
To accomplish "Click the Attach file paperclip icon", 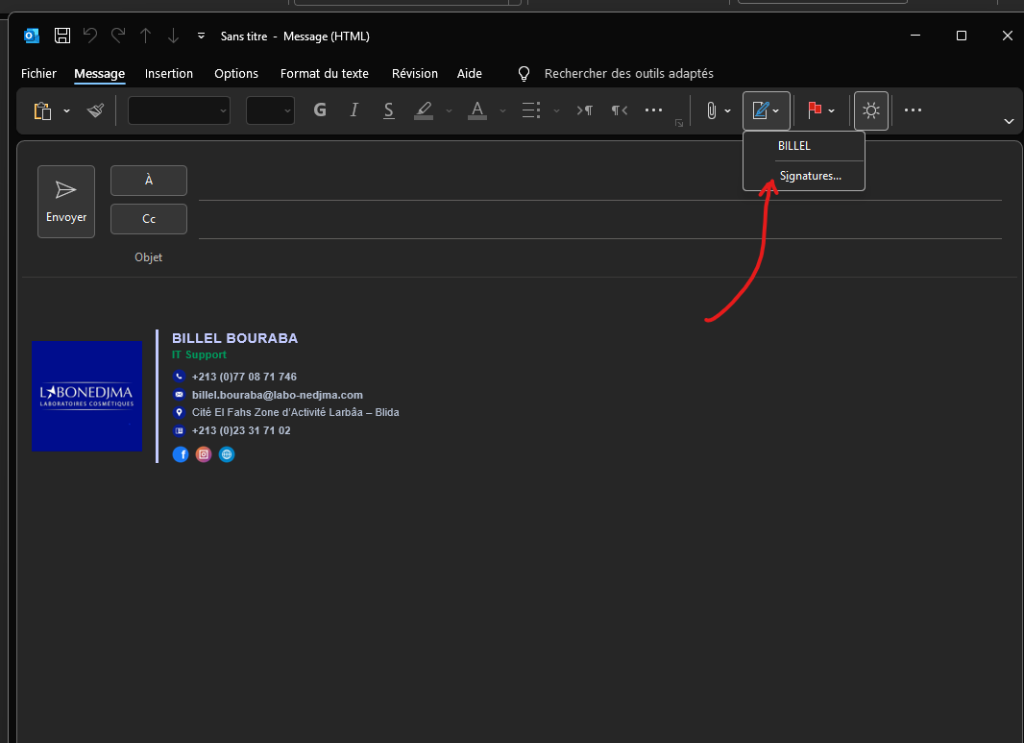I will (x=712, y=111).
